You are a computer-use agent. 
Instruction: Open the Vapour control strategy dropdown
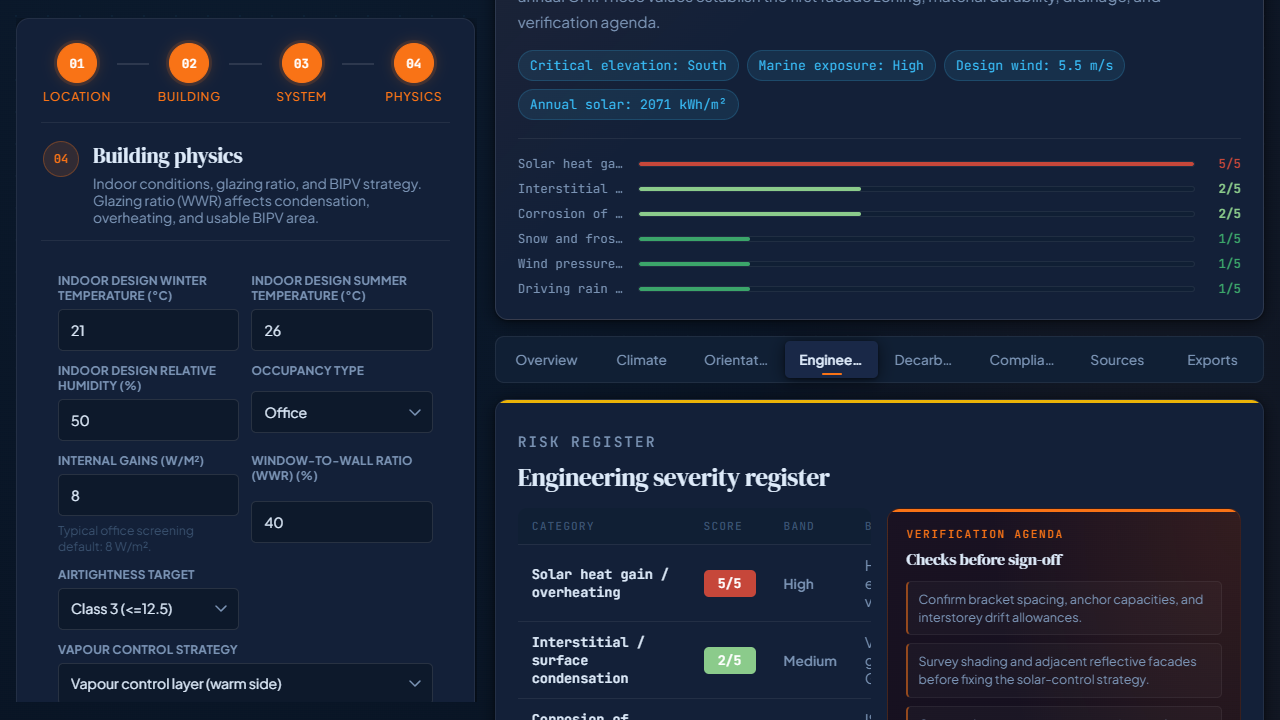click(245, 684)
